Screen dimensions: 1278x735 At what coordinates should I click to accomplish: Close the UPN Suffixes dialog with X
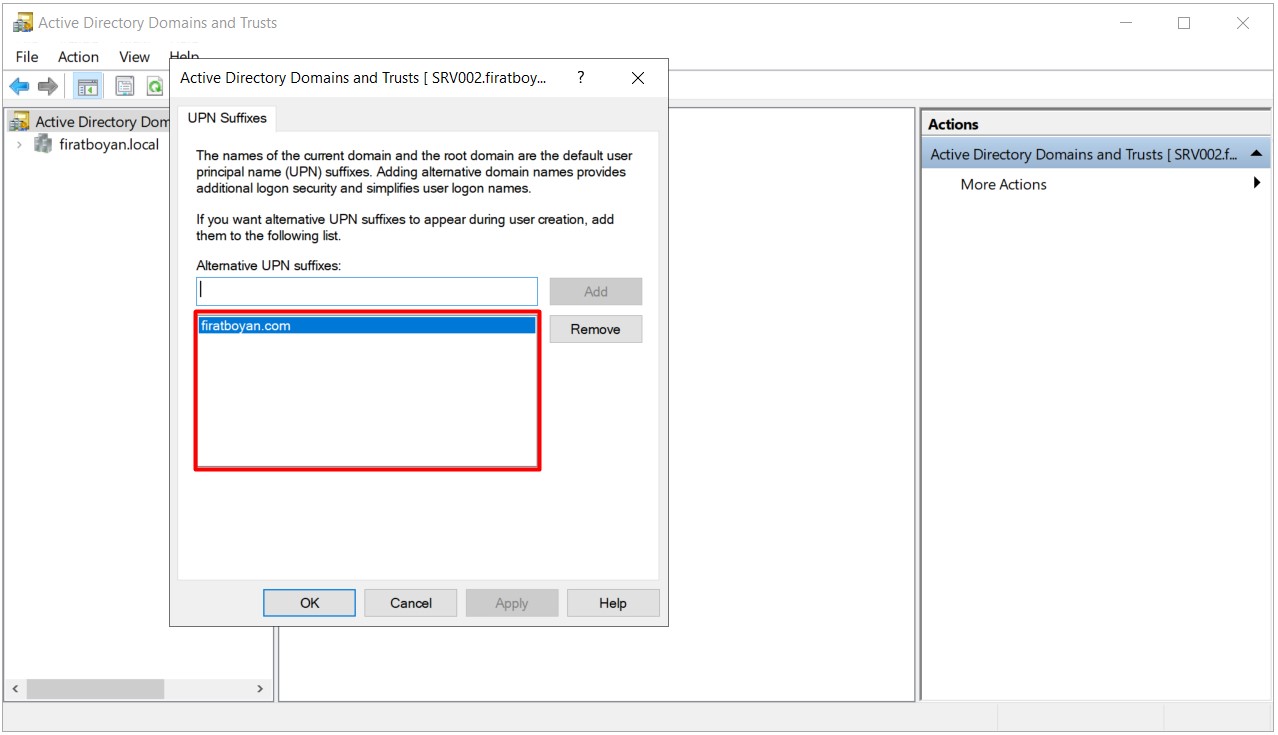coord(638,77)
